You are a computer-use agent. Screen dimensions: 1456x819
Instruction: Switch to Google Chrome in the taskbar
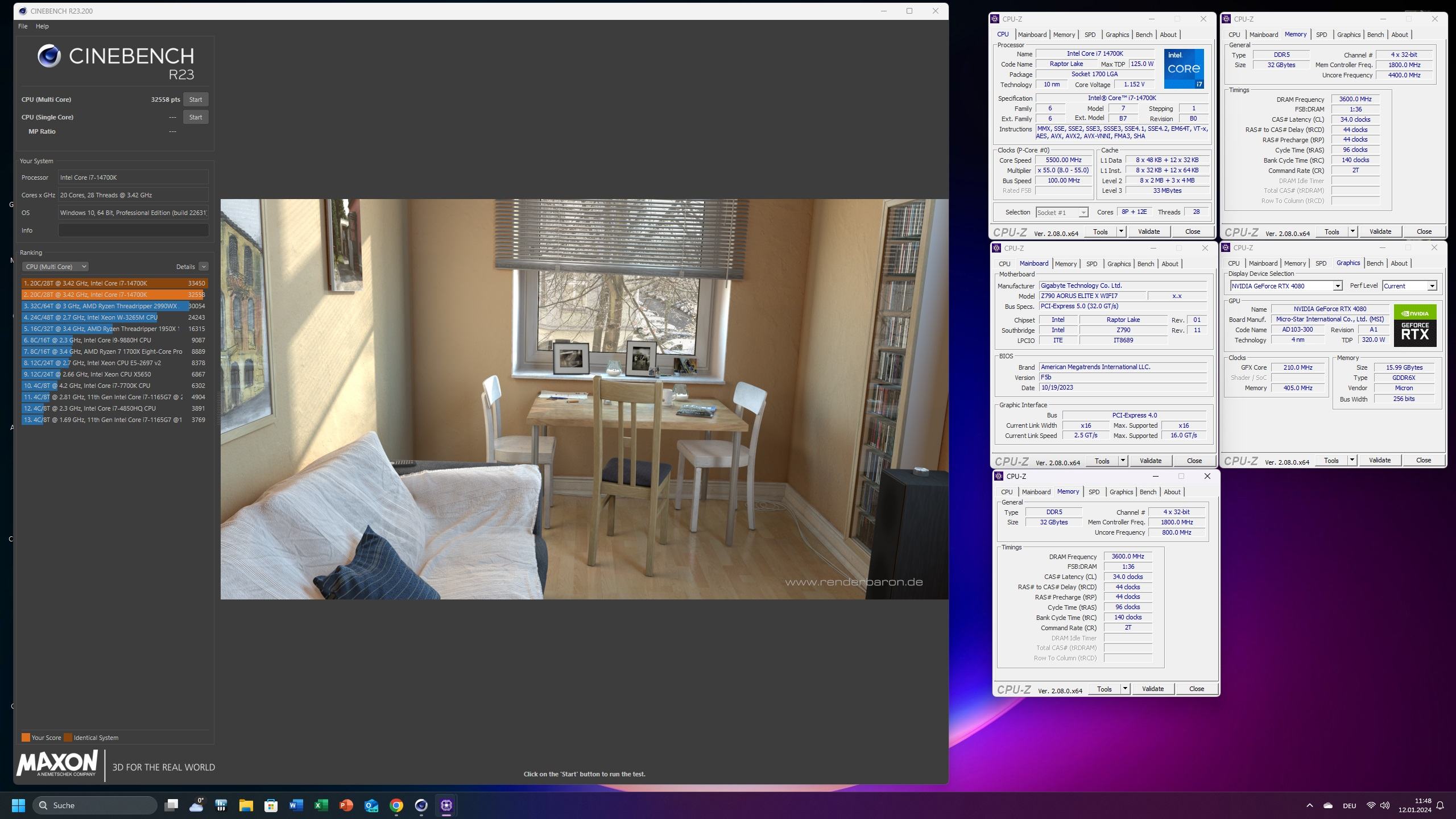coord(396,805)
